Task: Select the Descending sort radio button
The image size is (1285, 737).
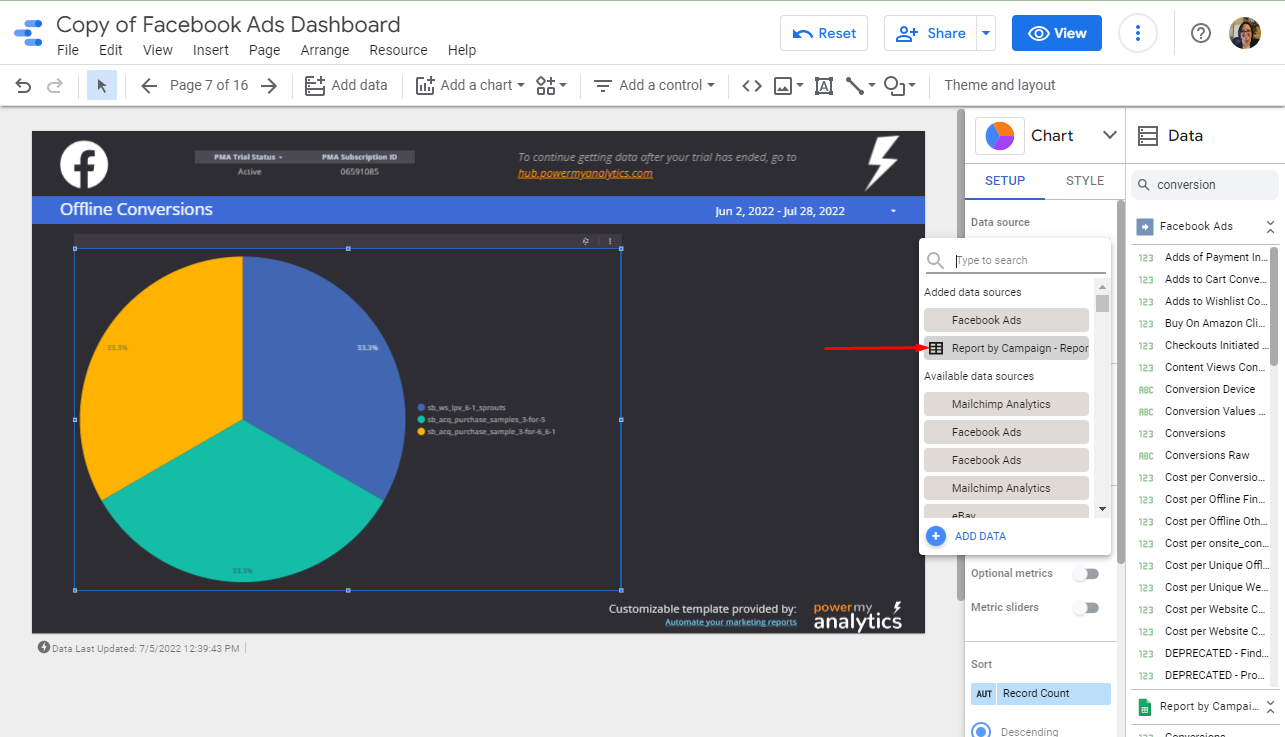Action: click(981, 731)
